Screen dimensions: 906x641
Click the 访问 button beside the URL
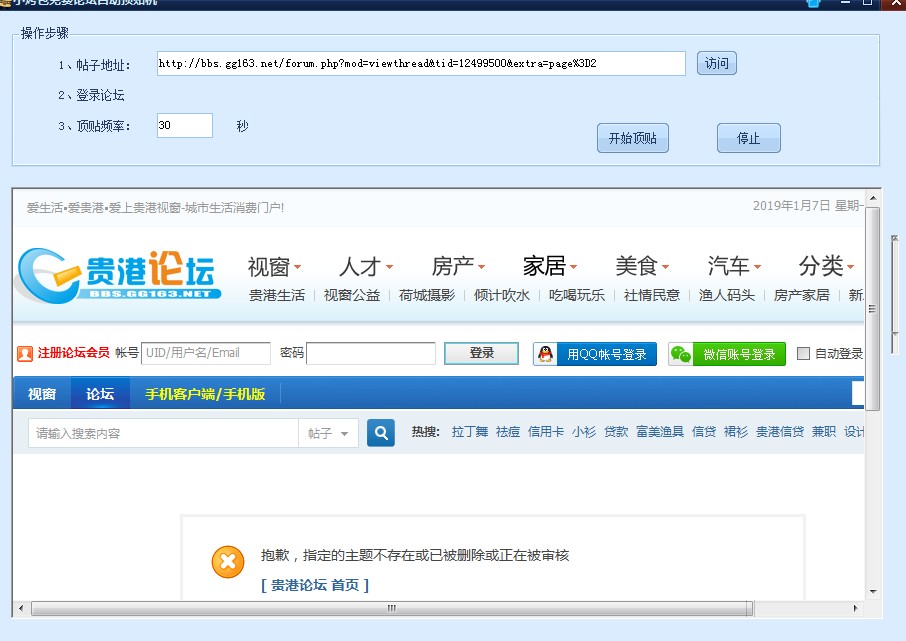[x=716, y=64]
